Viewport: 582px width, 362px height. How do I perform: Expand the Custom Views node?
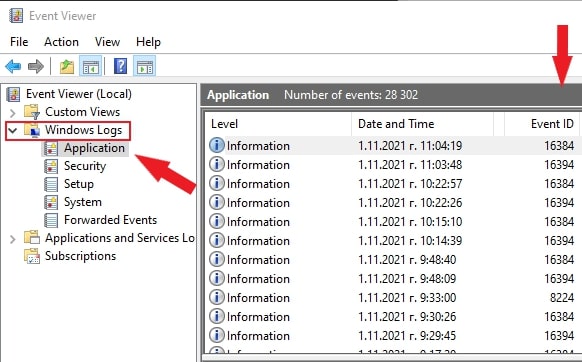(x=13, y=112)
